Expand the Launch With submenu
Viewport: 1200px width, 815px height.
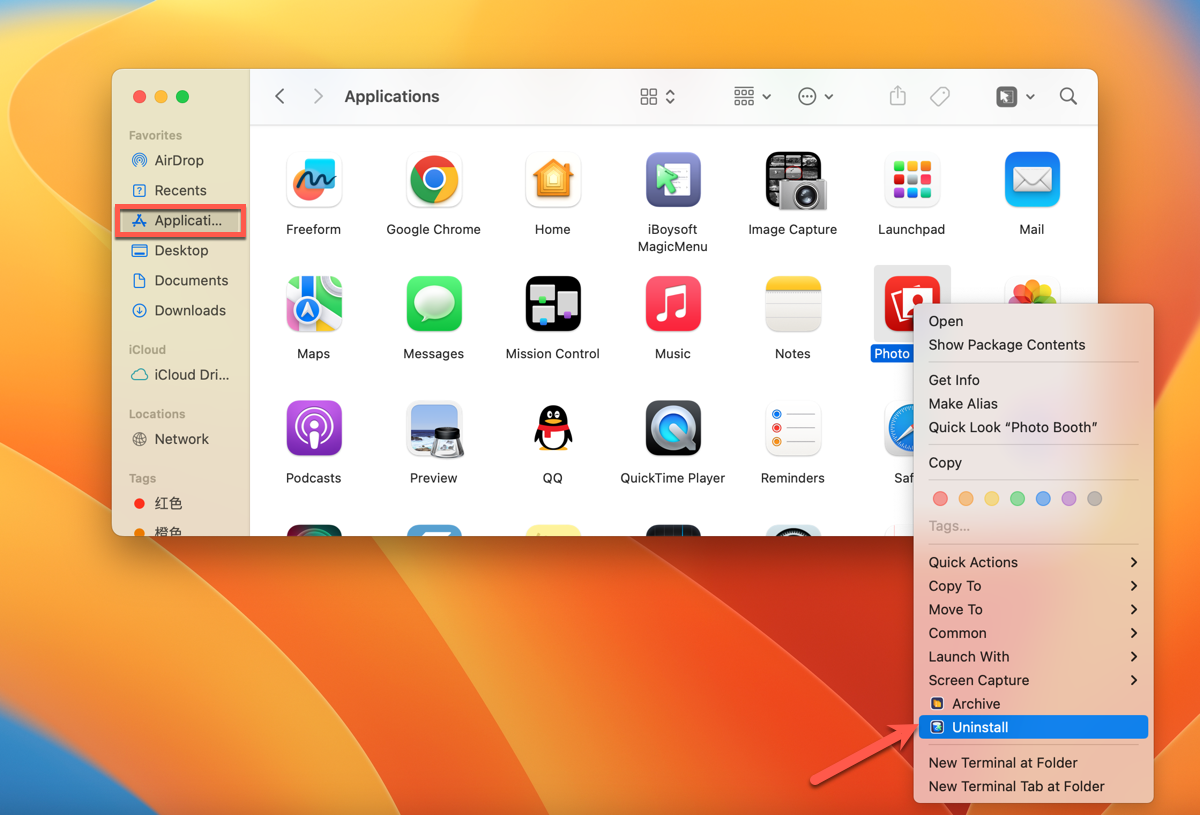tap(1033, 657)
